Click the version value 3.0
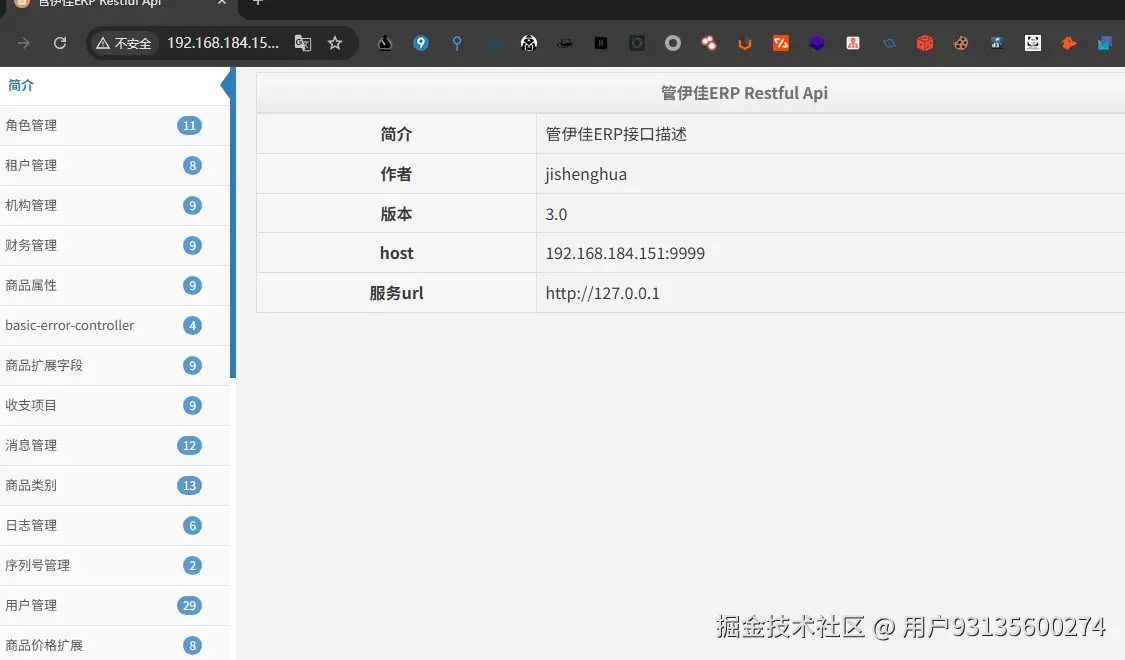The image size is (1125, 660). [x=556, y=214]
